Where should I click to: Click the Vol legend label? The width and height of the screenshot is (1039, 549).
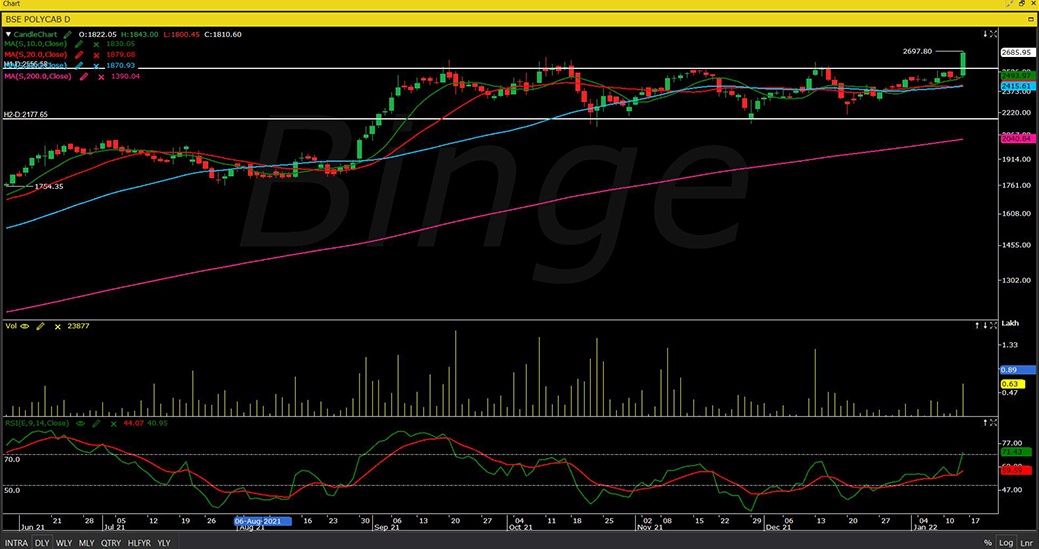pos(11,326)
